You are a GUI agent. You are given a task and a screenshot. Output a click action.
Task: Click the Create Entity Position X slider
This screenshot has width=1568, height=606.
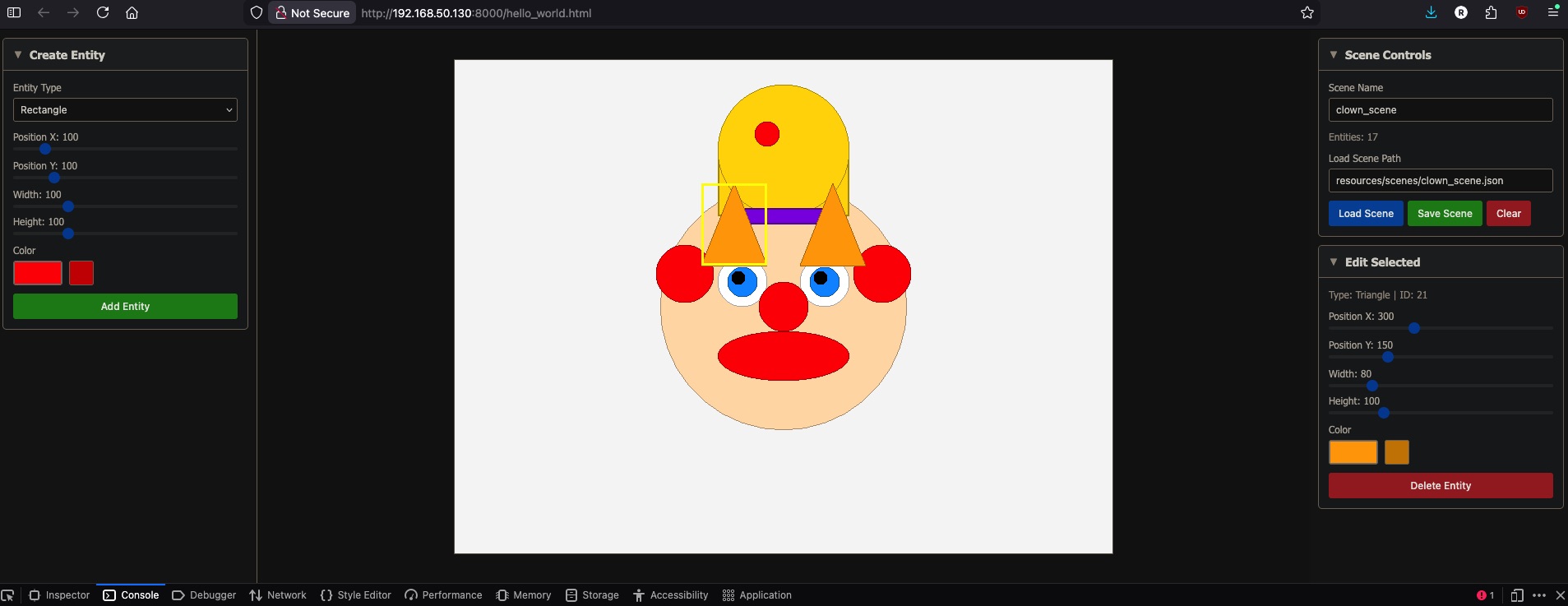point(125,149)
